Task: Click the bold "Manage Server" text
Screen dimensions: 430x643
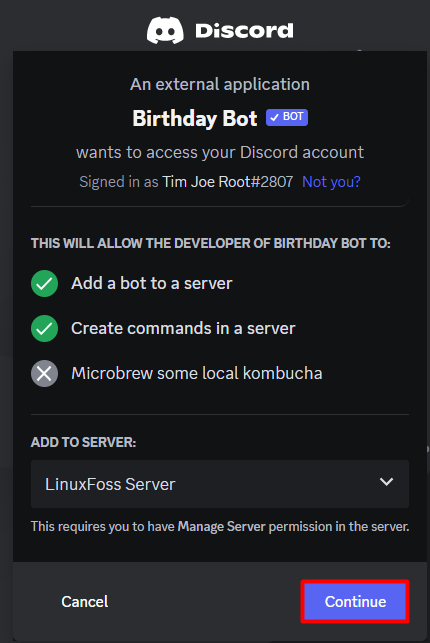Action: coord(221,527)
